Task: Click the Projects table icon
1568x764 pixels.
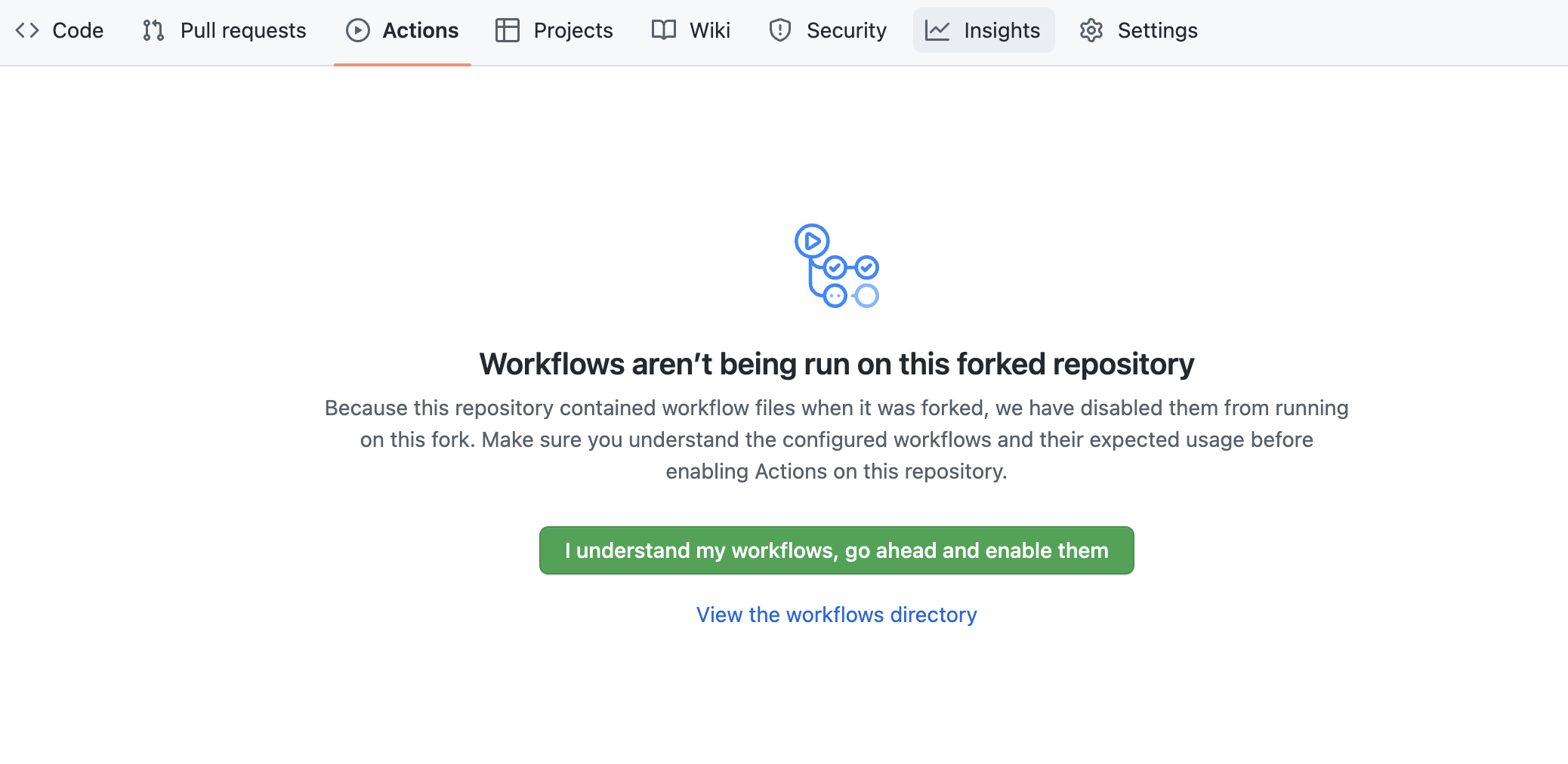Action: 507,30
